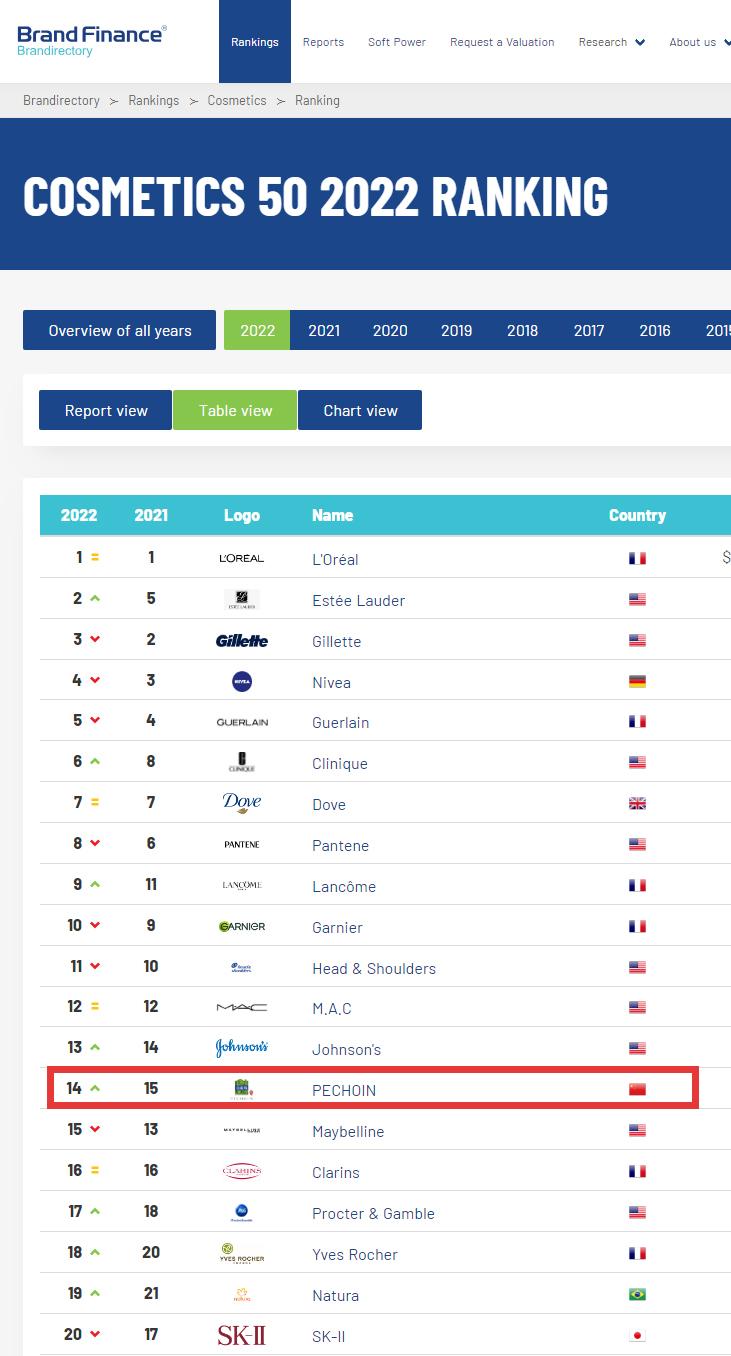731x1356 pixels.
Task: Click the Dove brand logo
Action: pos(242,803)
